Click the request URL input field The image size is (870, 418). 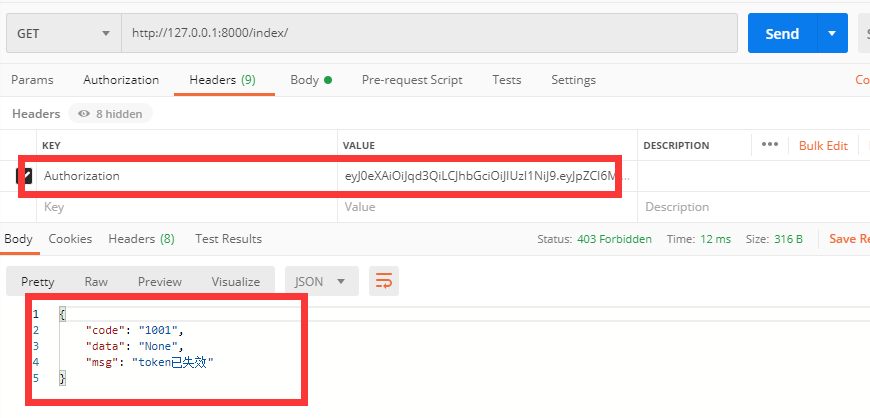pyautogui.click(x=430, y=33)
